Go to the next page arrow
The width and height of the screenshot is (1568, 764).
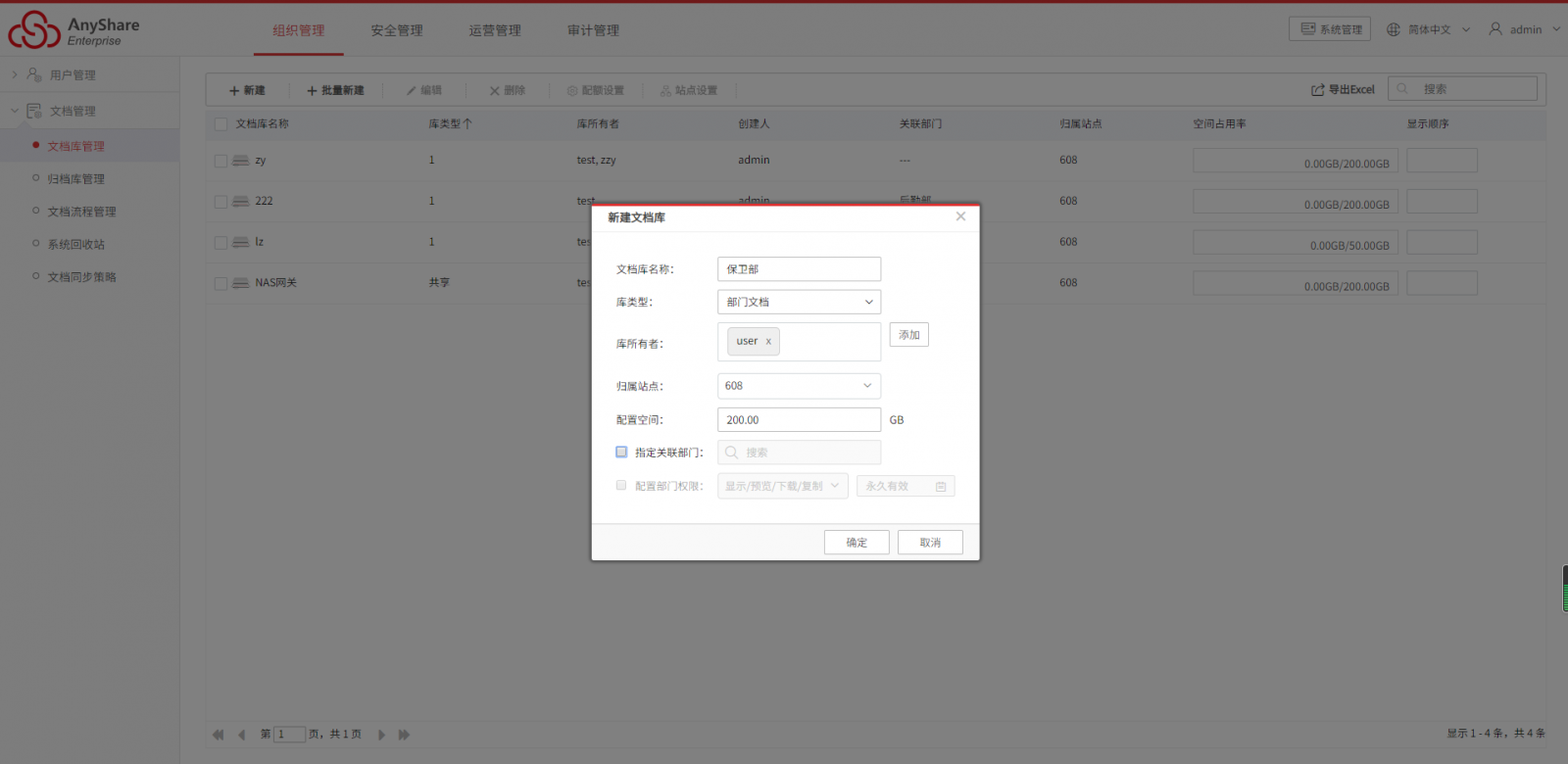point(381,735)
